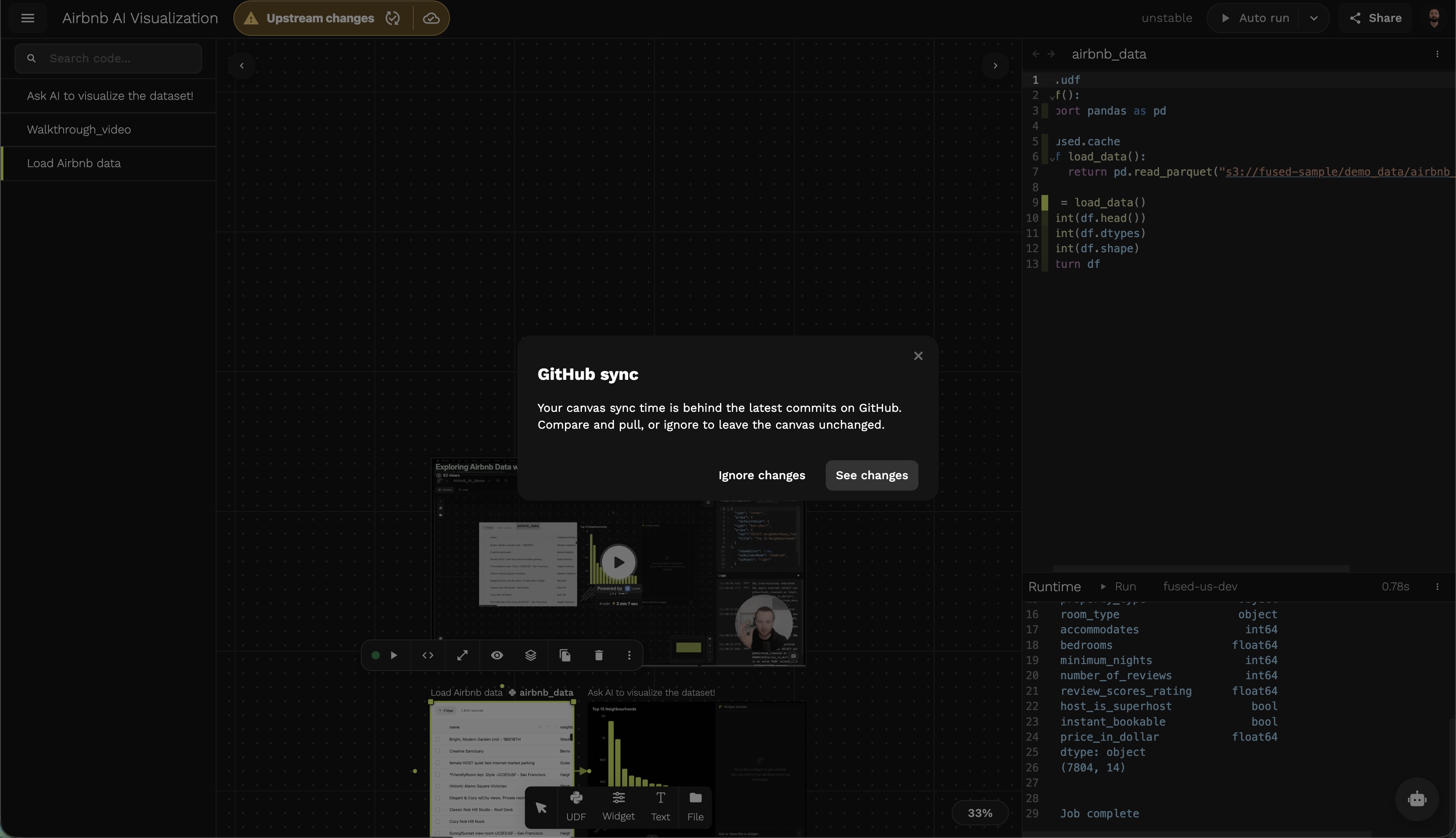Add a UDF from bottom toolbar

(576, 807)
